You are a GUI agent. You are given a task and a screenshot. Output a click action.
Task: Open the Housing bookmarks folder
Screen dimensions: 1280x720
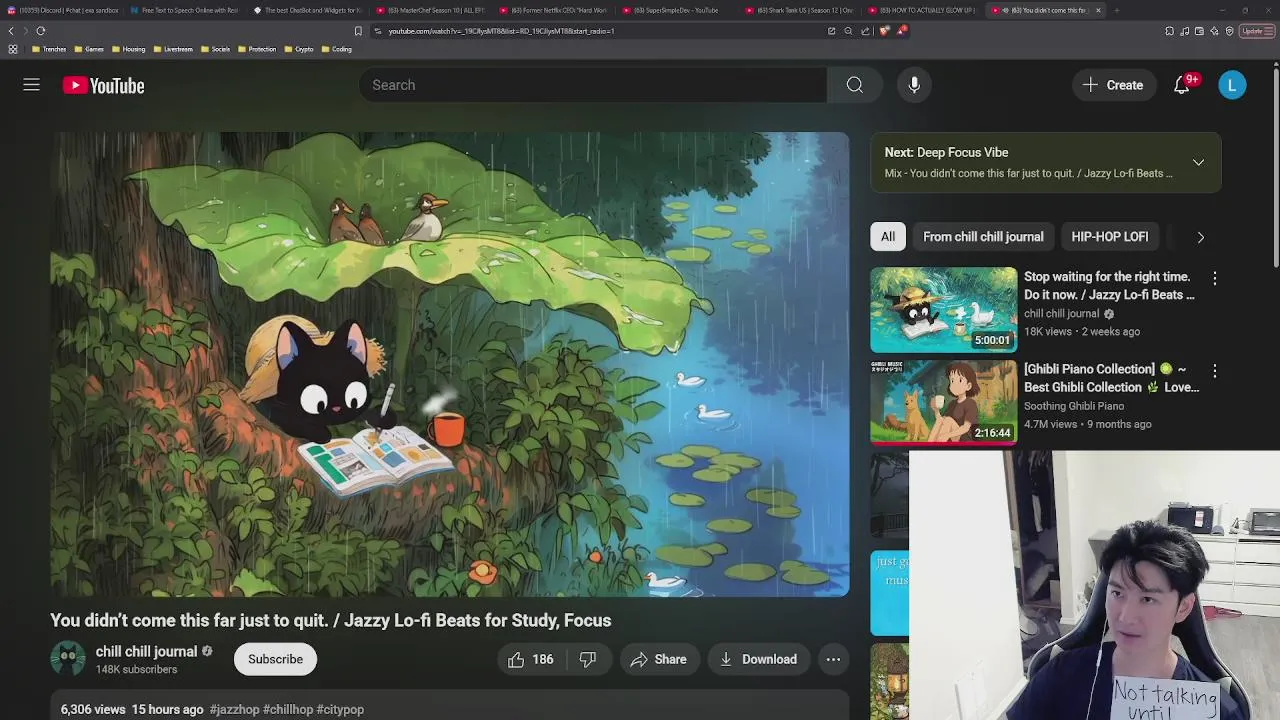[x=127, y=49]
